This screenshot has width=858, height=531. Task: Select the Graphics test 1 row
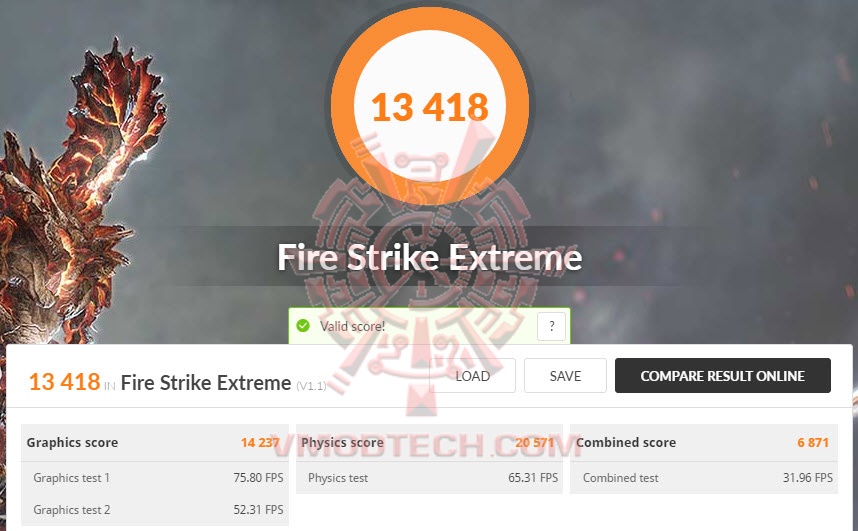(x=154, y=477)
